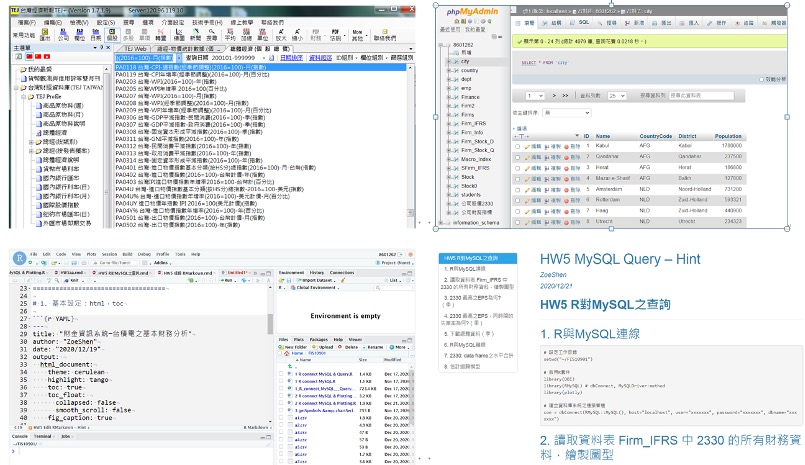Expand the country table node in phpMyAdmin tree

click(449, 70)
